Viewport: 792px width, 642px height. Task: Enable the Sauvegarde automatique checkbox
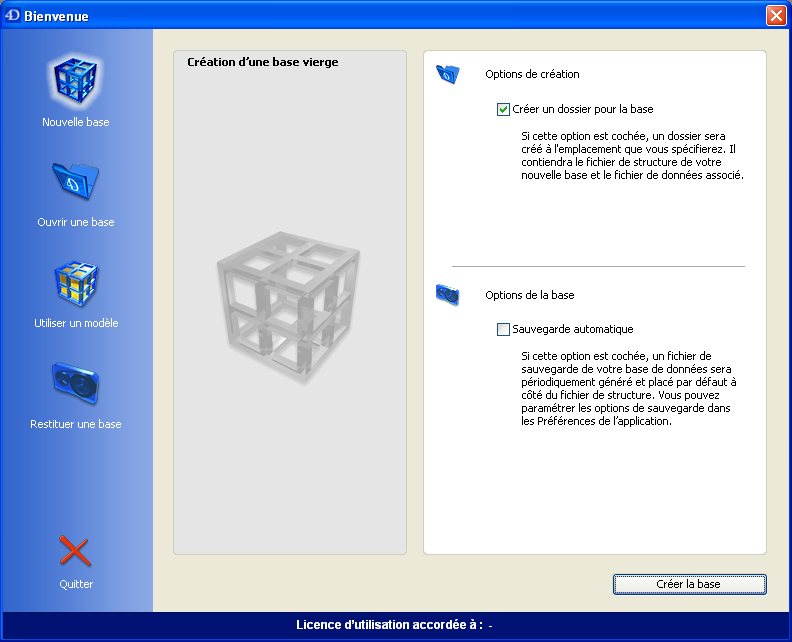point(504,329)
